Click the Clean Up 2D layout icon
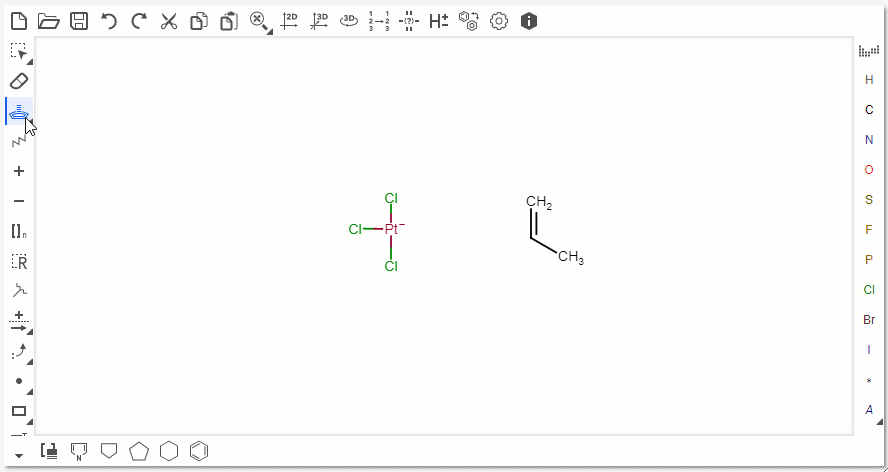Image resolution: width=888 pixels, height=472 pixels. click(289, 20)
